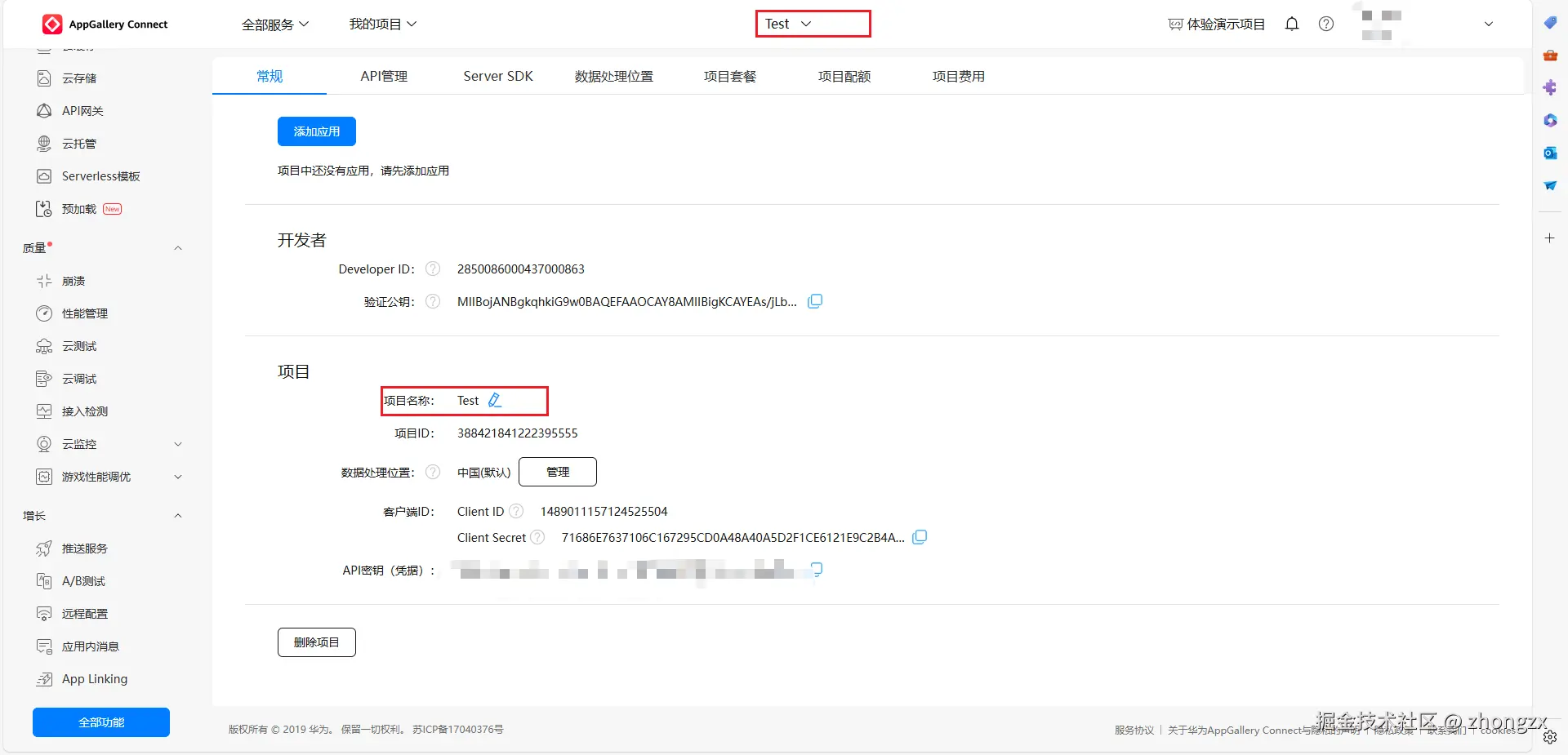This screenshot has width=1568, height=755.
Task: Click the 添加应用 button
Action: (317, 131)
